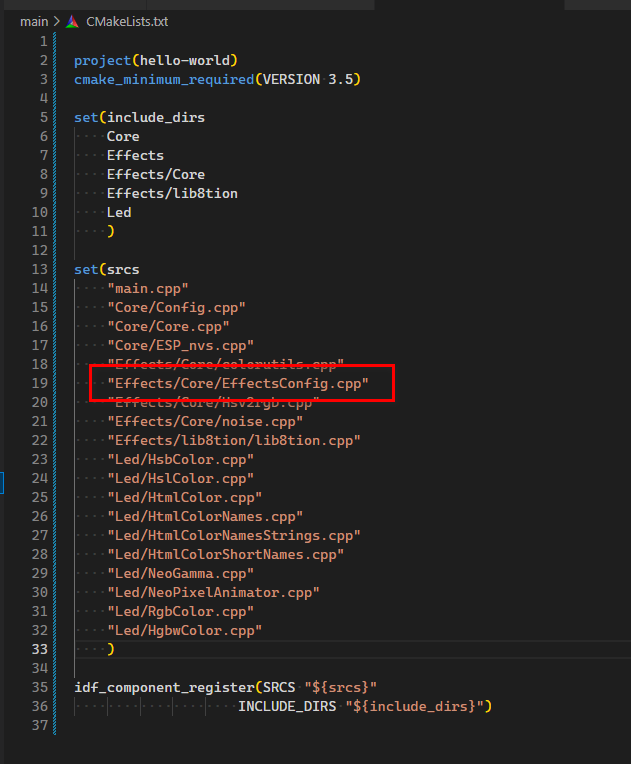
Task: Click "${include_dirs}" variable on line 36
Action: click(415, 707)
